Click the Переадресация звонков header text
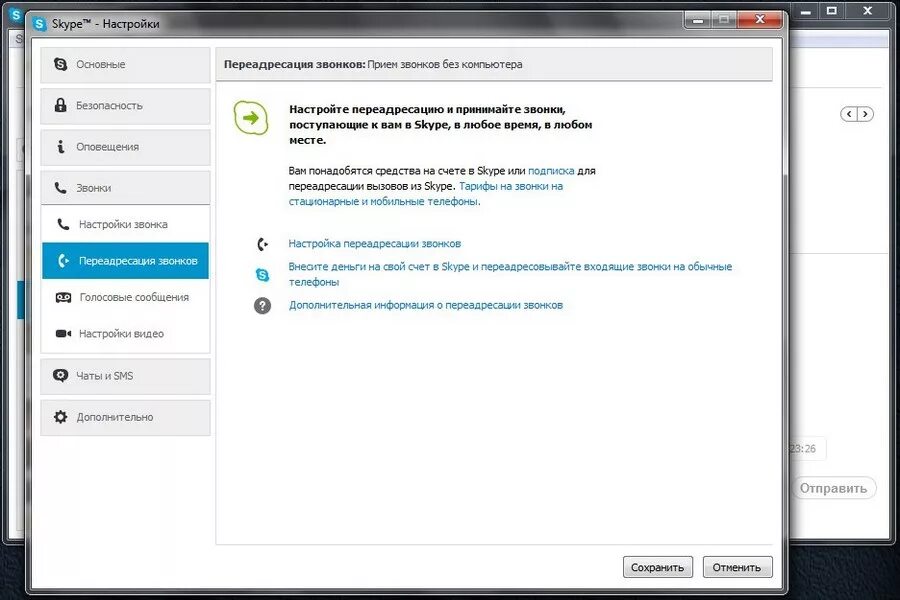The height and width of the screenshot is (600, 900). click(294, 64)
